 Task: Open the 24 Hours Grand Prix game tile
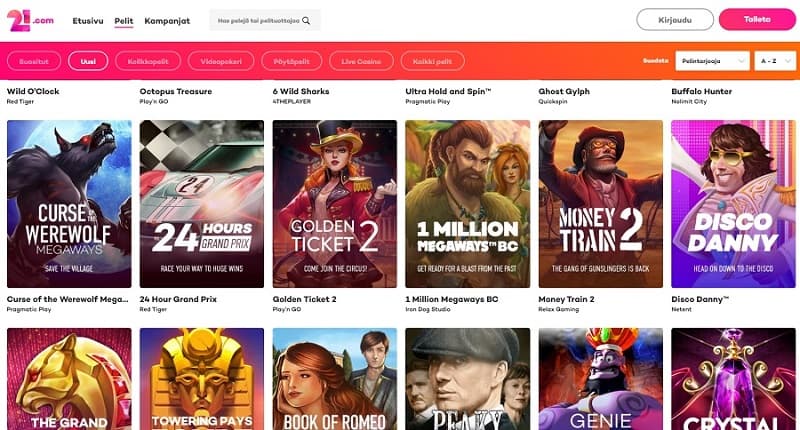202,204
